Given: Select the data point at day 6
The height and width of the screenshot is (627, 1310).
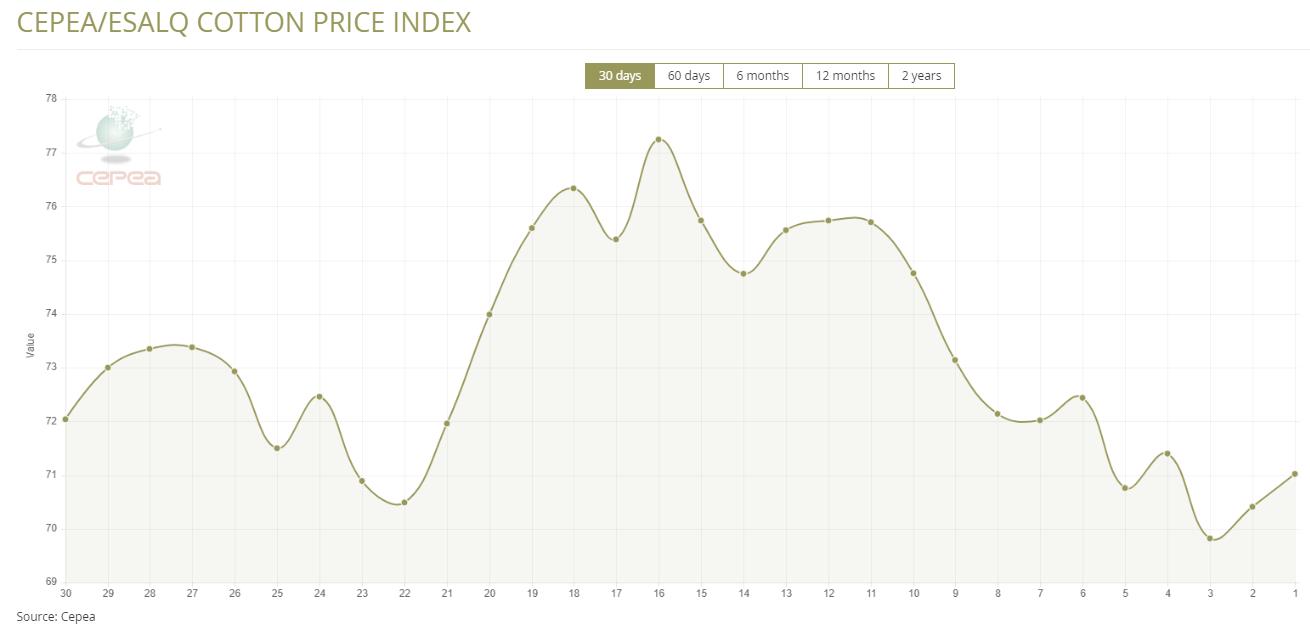Looking at the screenshot, I should click(x=1082, y=398).
